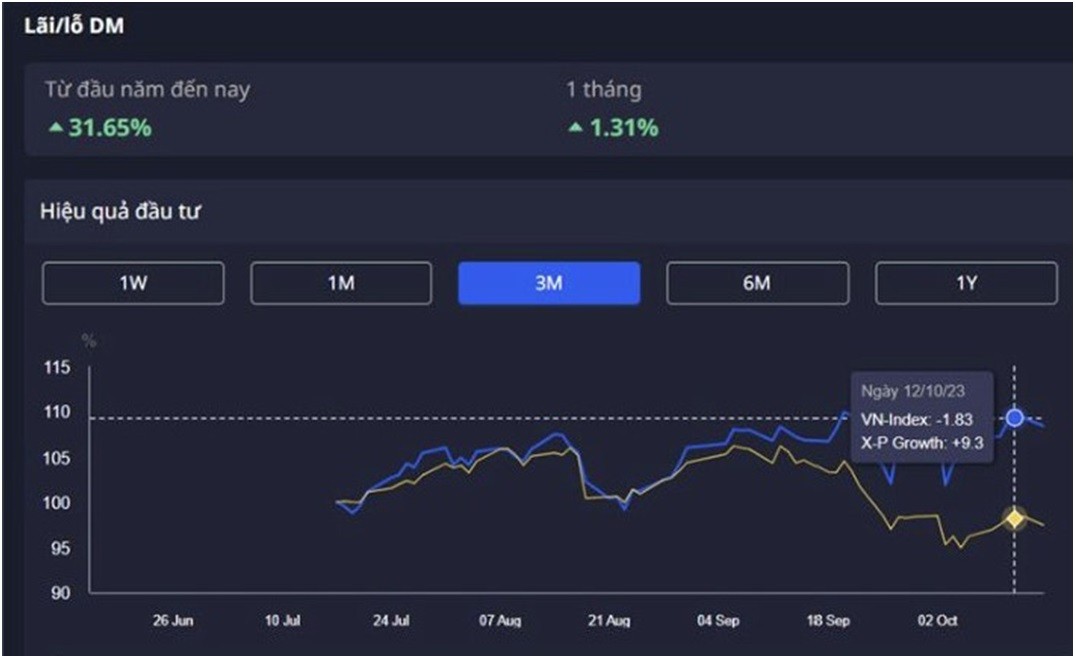Click the 110 label on the y-axis
Viewport: 1076px width, 656px height.
tap(56, 412)
